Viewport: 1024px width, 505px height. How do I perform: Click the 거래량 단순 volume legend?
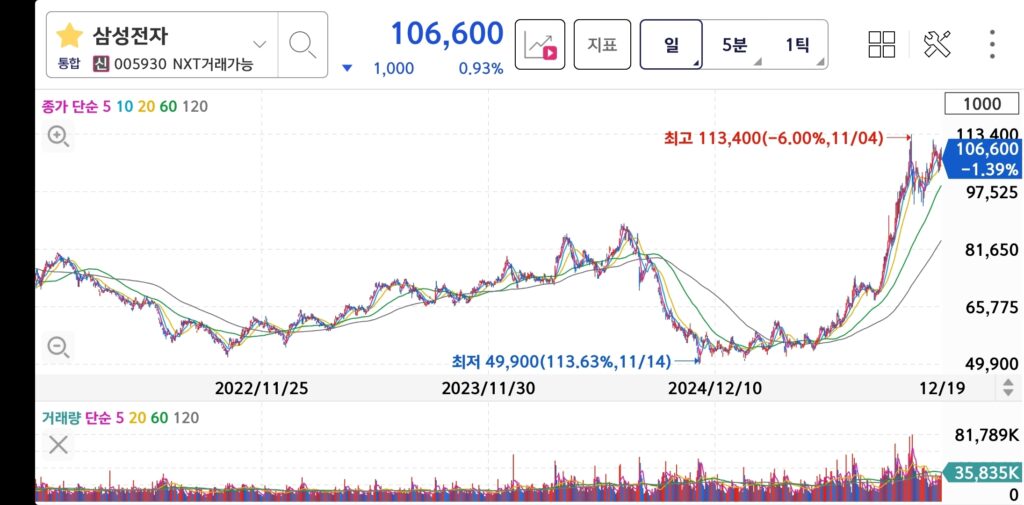(118, 418)
